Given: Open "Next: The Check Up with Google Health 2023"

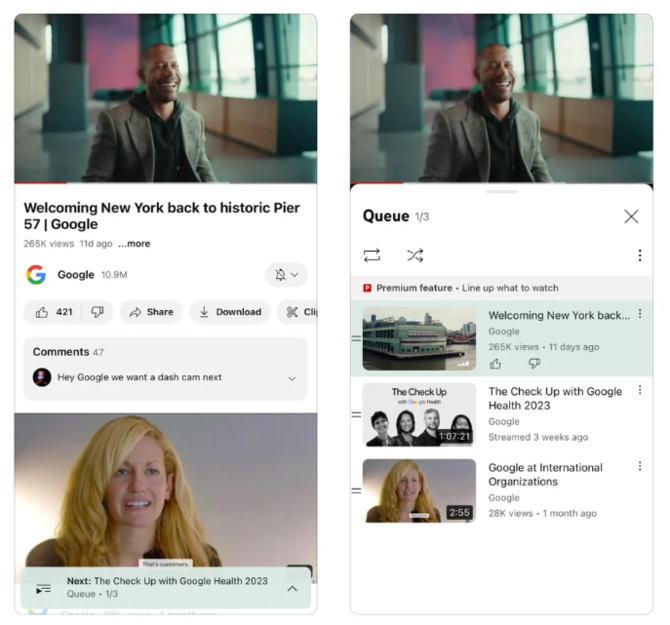Looking at the screenshot, I should pos(167,581).
